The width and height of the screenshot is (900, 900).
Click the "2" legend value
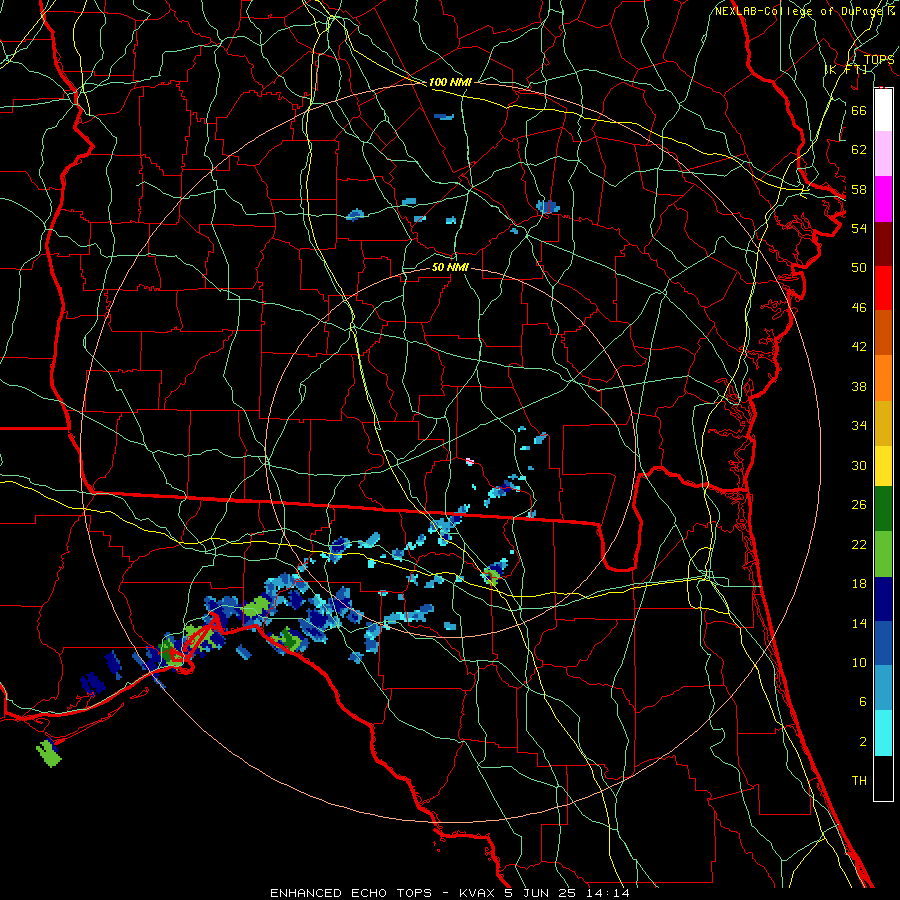(862, 742)
